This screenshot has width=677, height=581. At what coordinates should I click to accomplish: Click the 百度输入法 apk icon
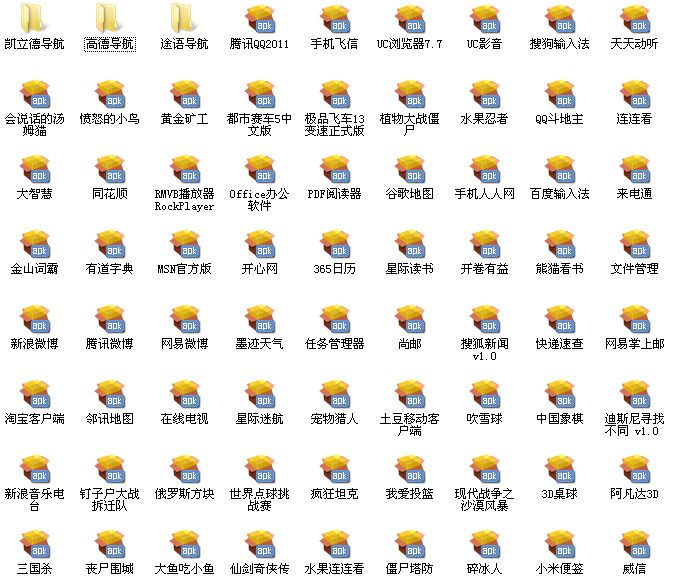point(560,169)
